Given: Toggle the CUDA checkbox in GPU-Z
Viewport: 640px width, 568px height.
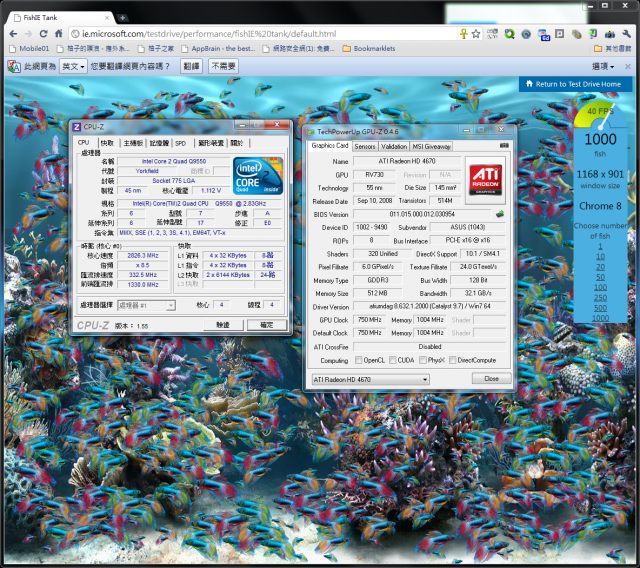Looking at the screenshot, I should (392, 360).
